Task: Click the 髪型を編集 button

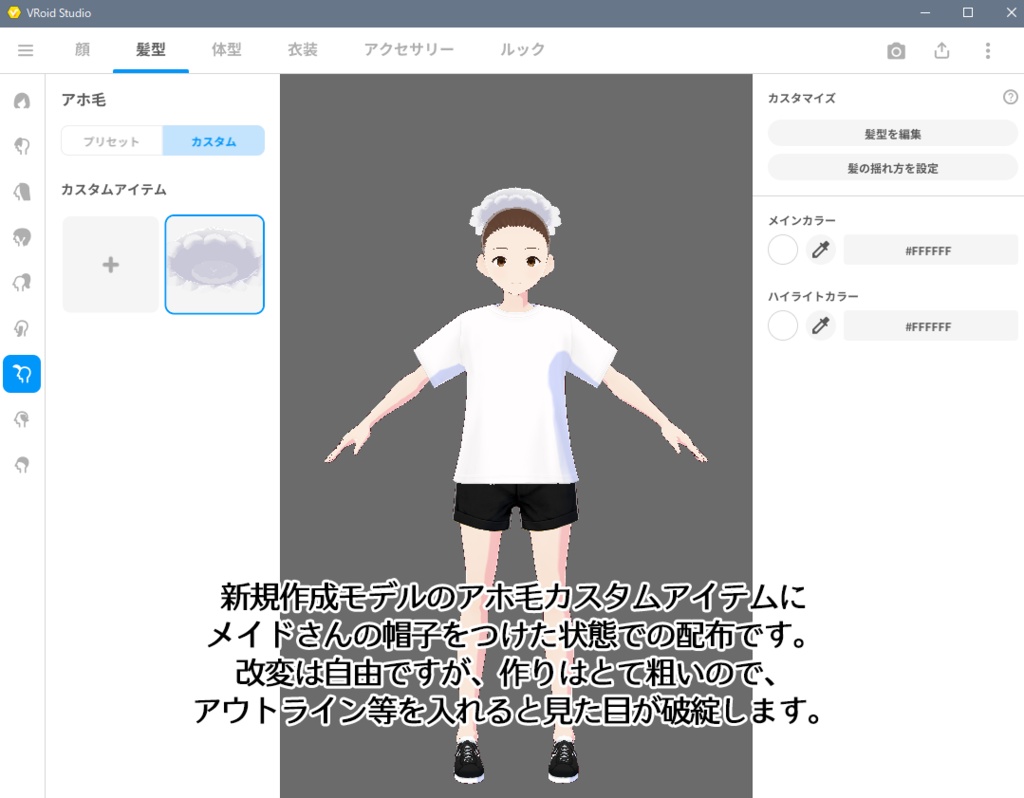Action: 891,132
